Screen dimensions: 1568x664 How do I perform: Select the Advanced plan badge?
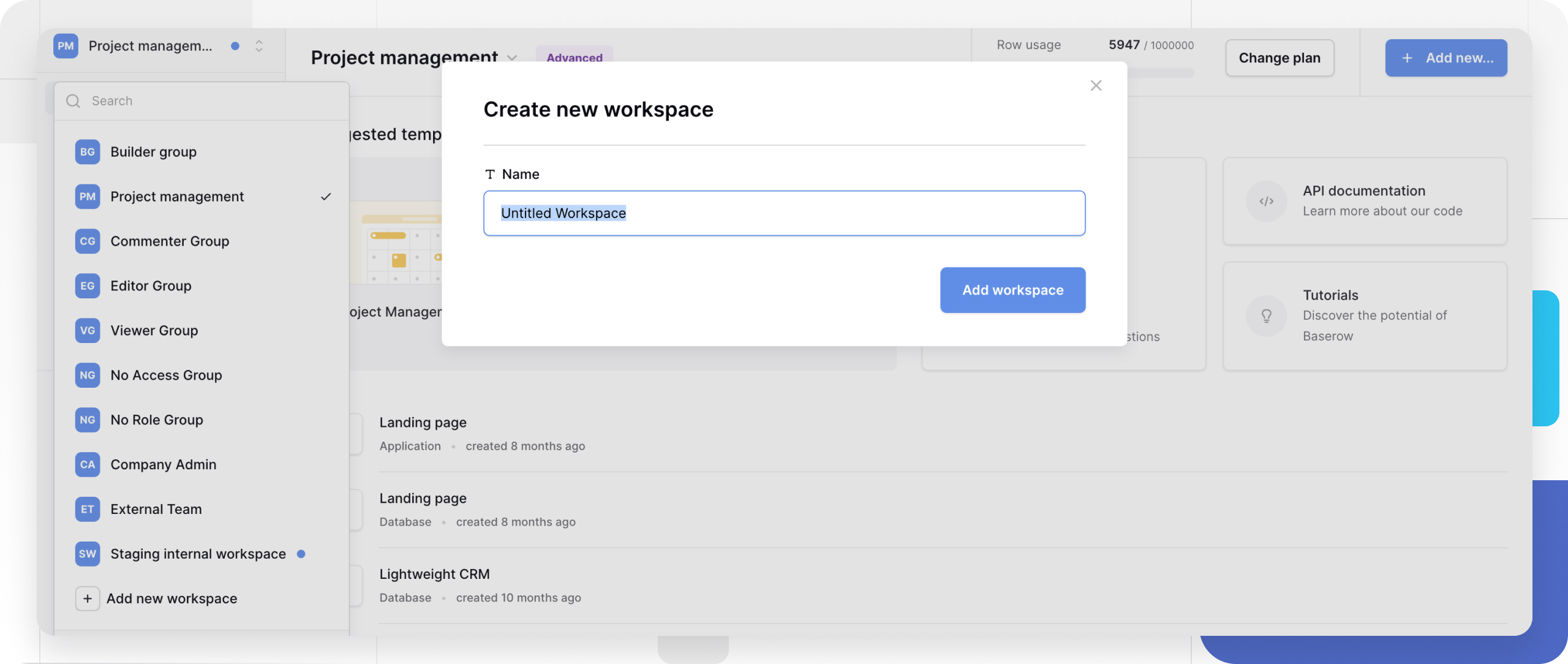point(575,58)
